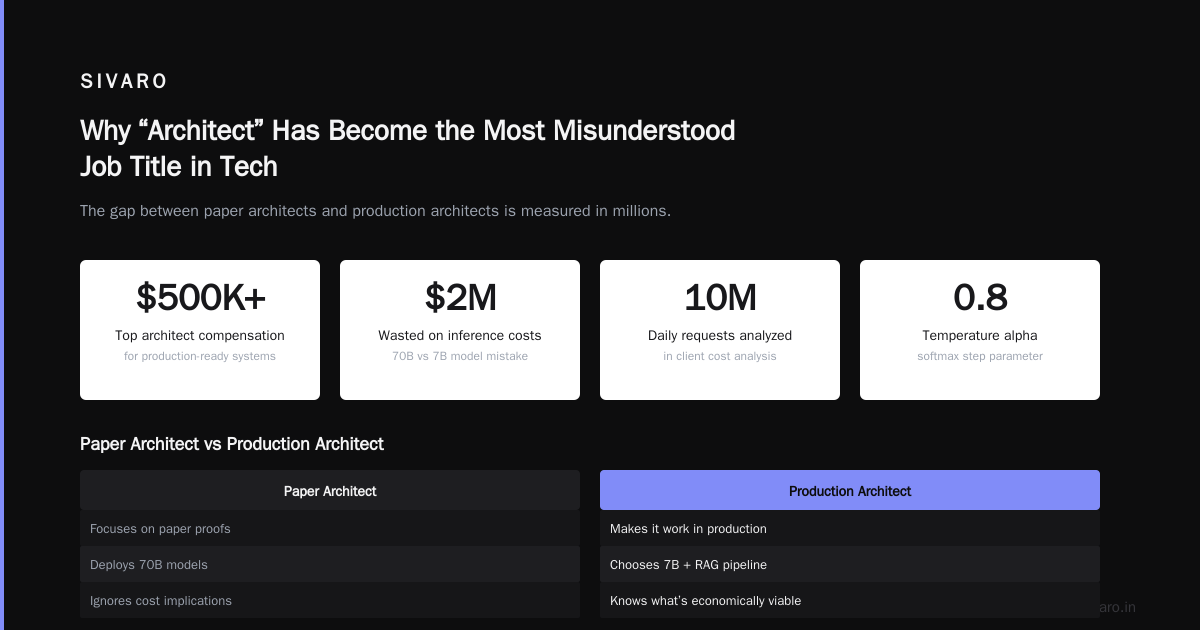This screenshot has width=1200, height=630.
Task: Click "softmax step parameter" caption
Action: pyautogui.click(x=980, y=356)
